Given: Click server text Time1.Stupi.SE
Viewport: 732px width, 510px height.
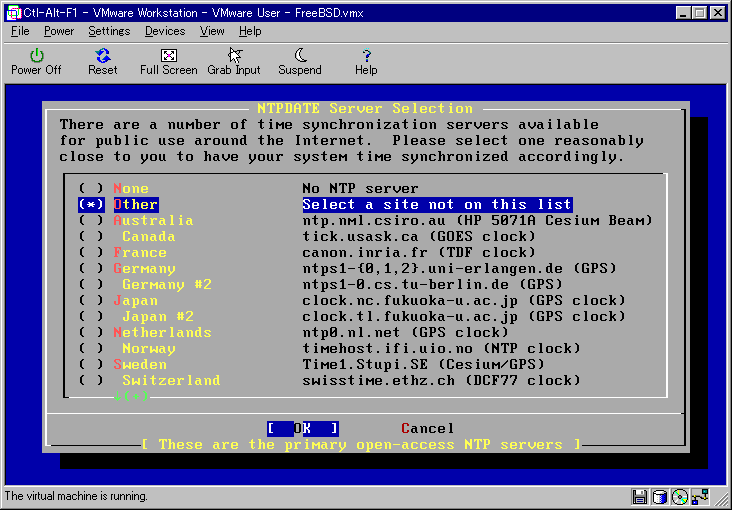Looking at the screenshot, I should pyautogui.click(x=365, y=364).
